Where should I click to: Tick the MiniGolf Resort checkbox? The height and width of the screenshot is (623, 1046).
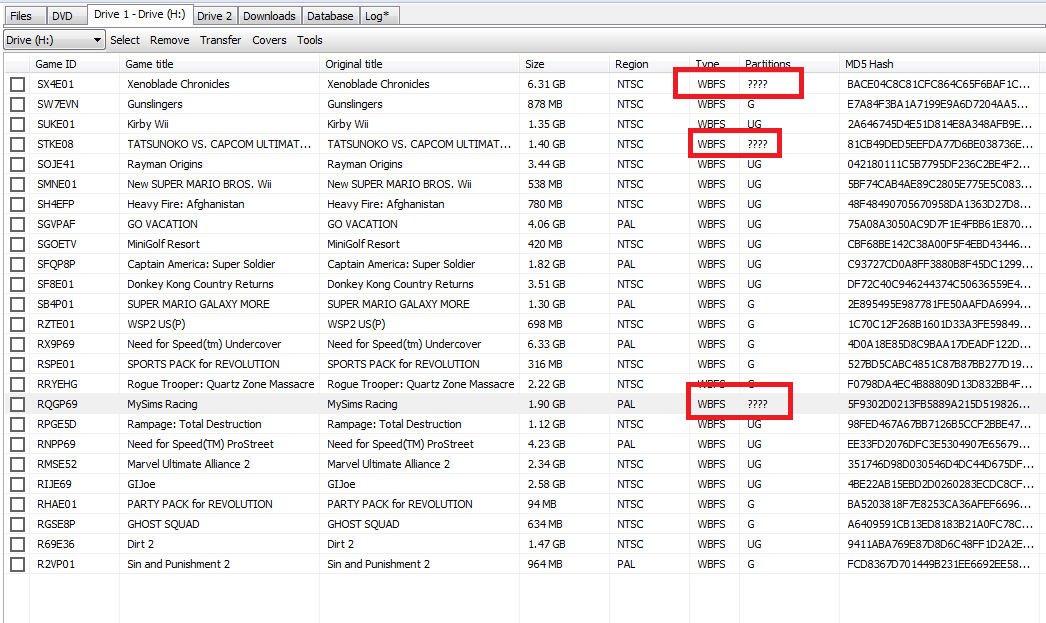point(17,244)
